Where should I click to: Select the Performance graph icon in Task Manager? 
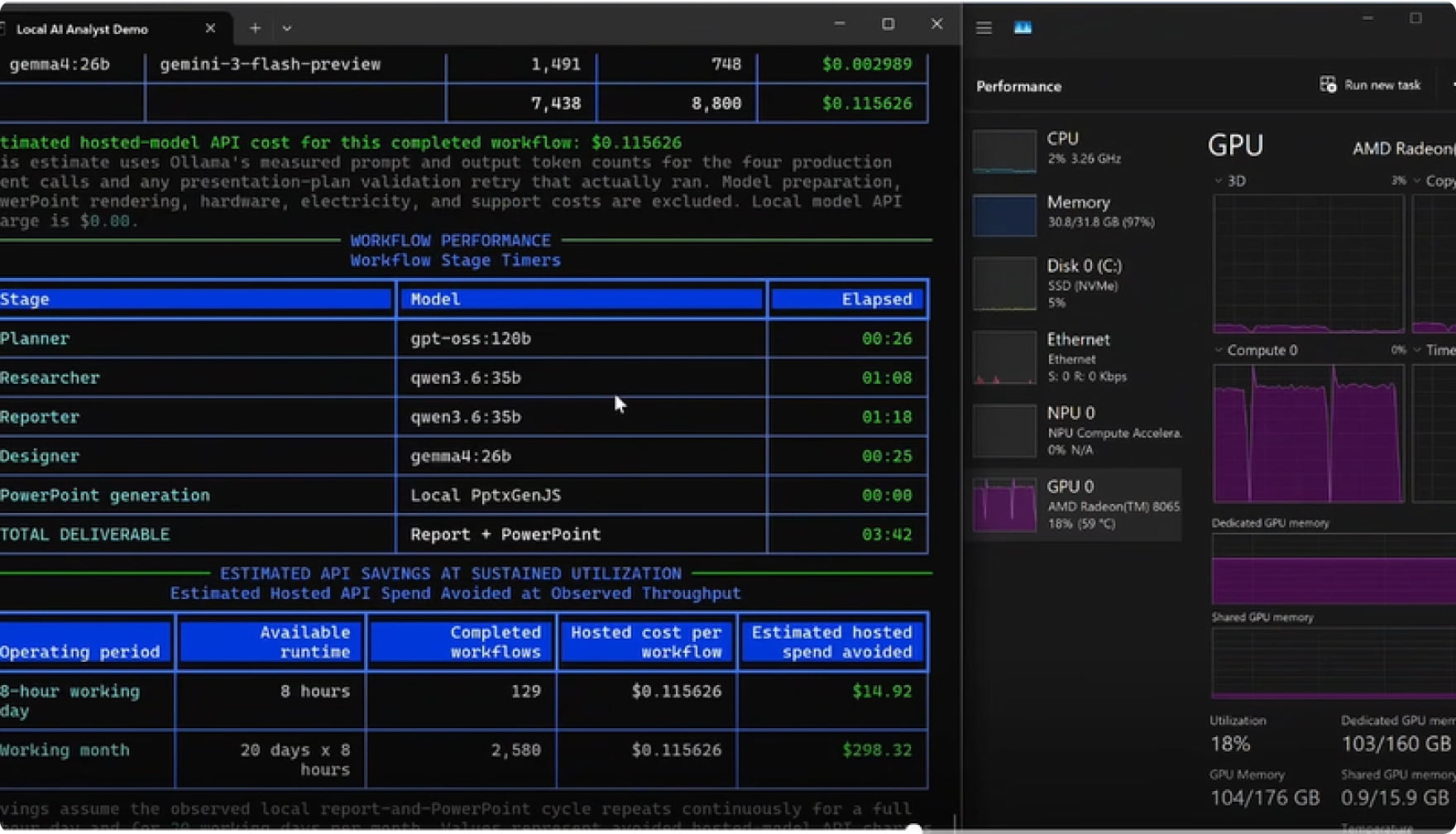click(x=1023, y=28)
